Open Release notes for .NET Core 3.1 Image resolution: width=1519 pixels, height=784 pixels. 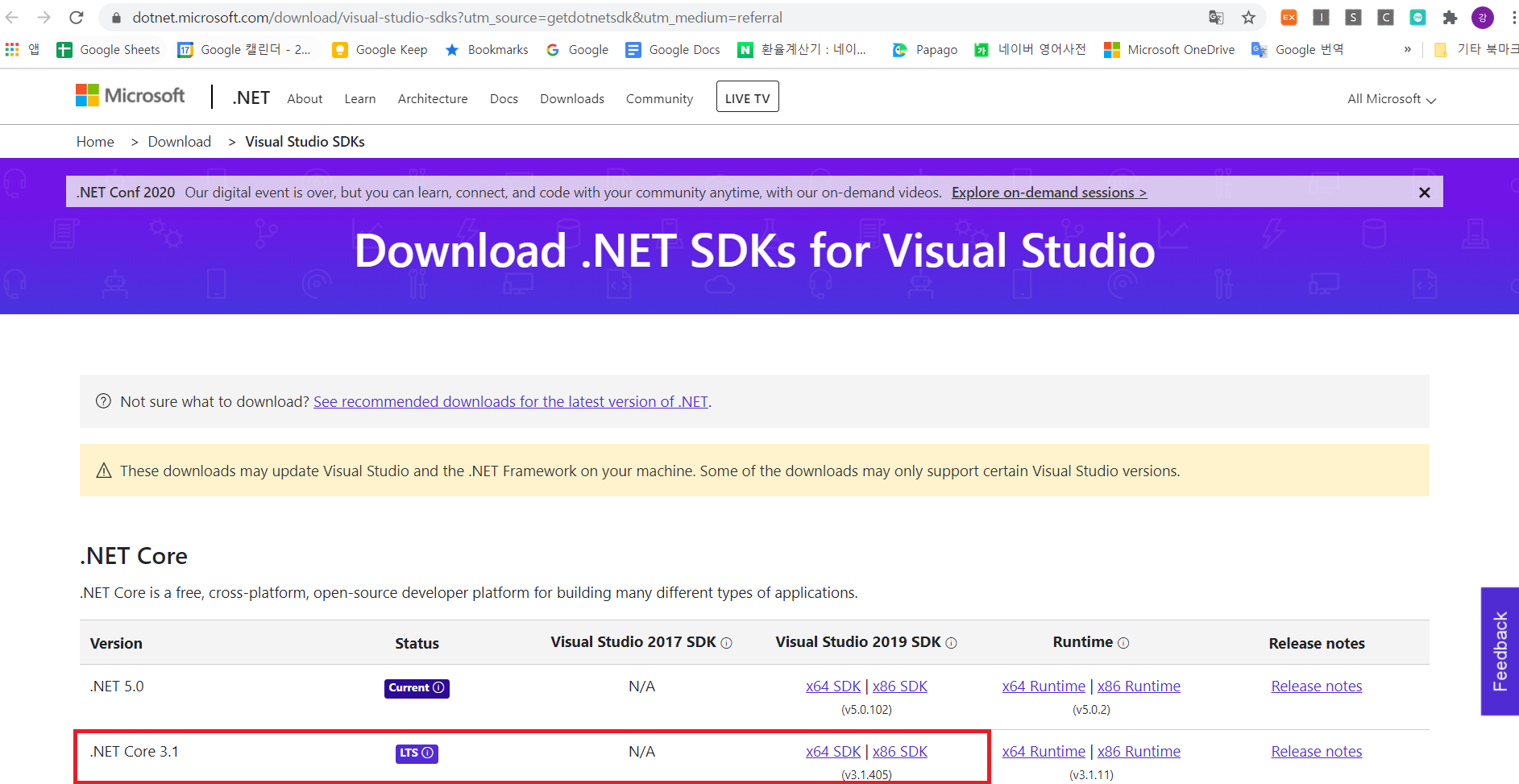pos(1317,752)
